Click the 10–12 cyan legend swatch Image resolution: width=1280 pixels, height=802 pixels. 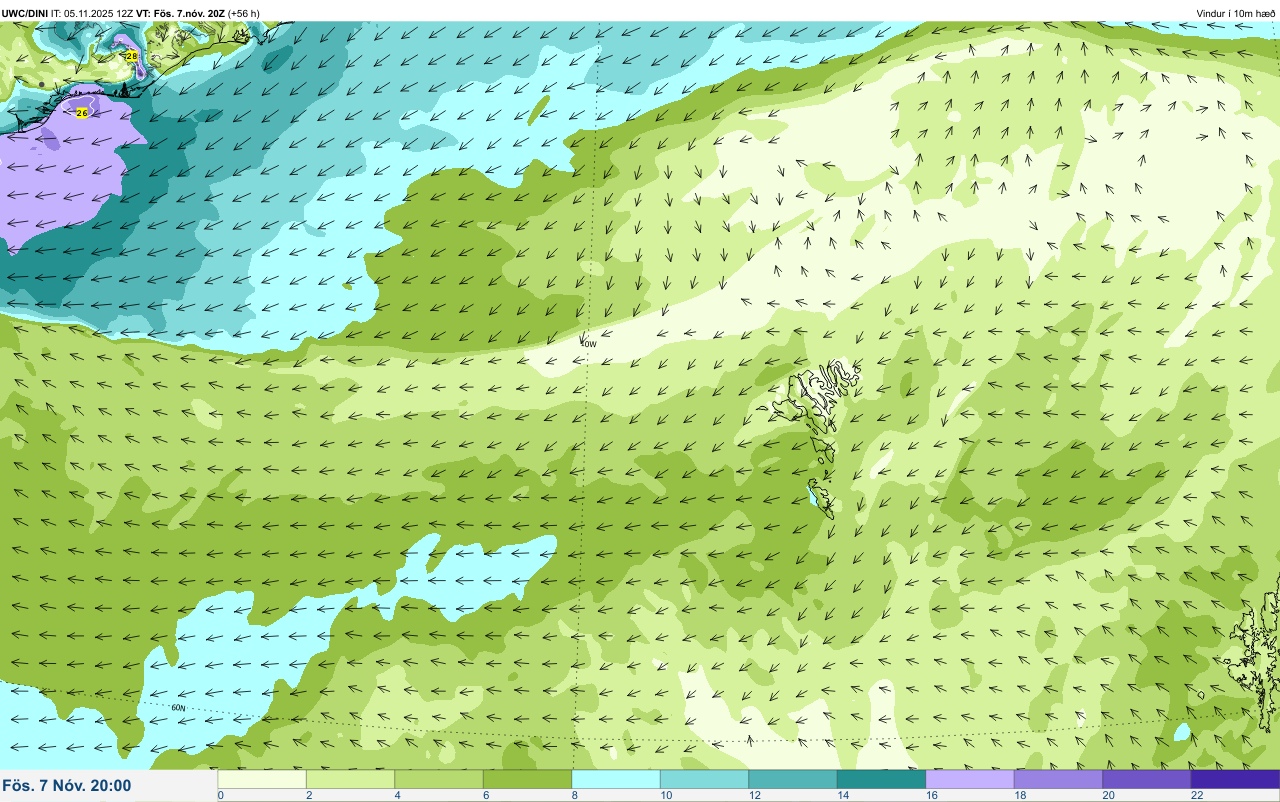coord(704,779)
